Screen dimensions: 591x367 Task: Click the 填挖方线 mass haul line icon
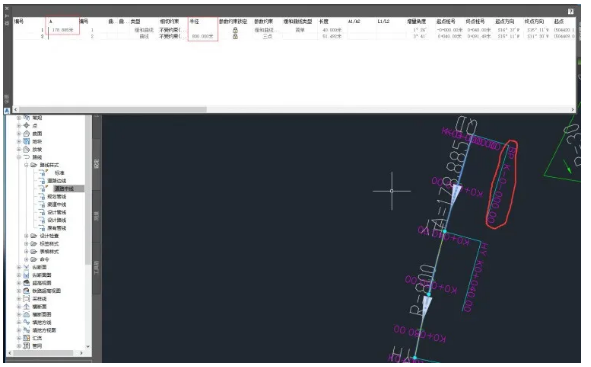(x=26, y=322)
